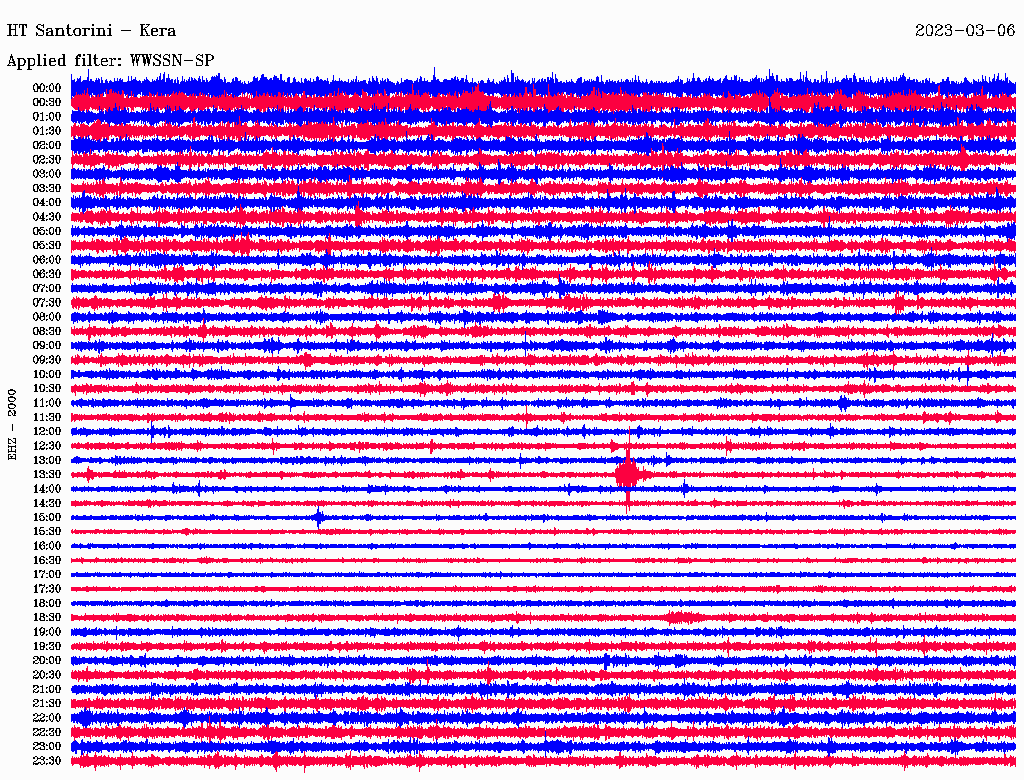The image size is (1024, 780).
Task: Click the blue spike on the 15:00 trace
Action: click(x=319, y=518)
